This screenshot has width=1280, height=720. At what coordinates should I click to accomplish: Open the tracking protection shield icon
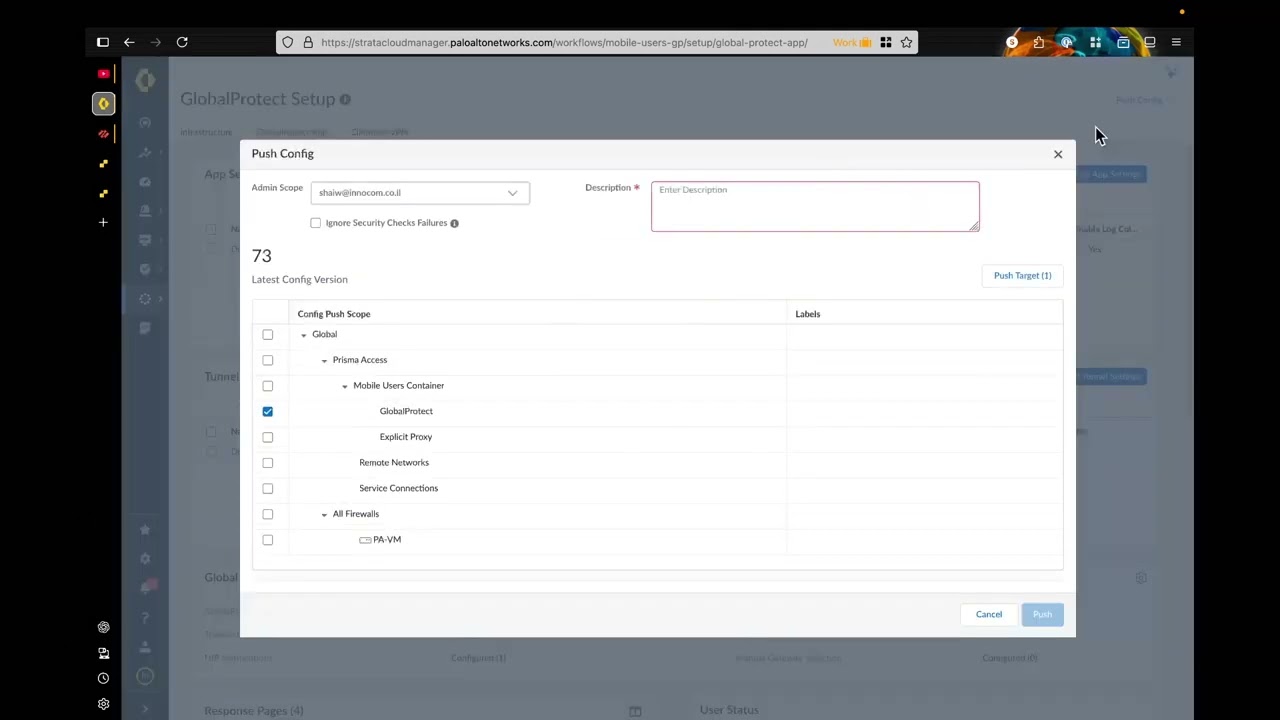click(288, 42)
